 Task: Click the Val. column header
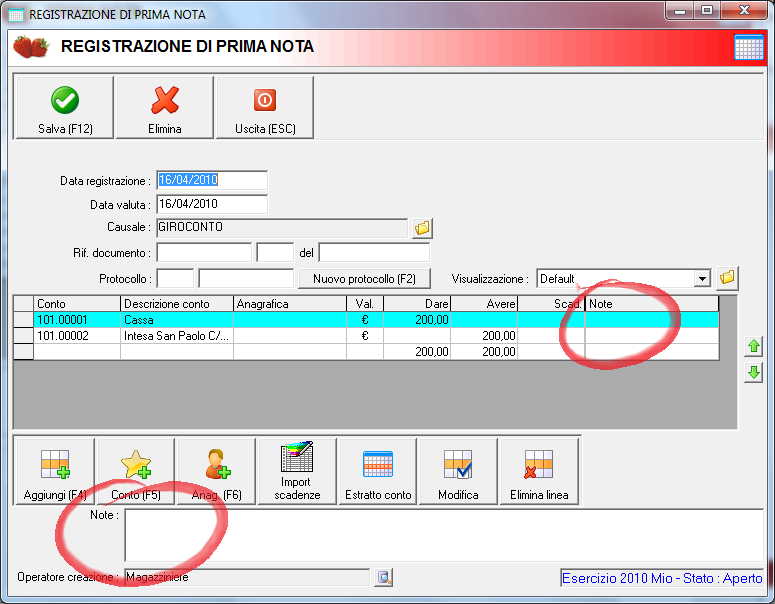(365, 303)
